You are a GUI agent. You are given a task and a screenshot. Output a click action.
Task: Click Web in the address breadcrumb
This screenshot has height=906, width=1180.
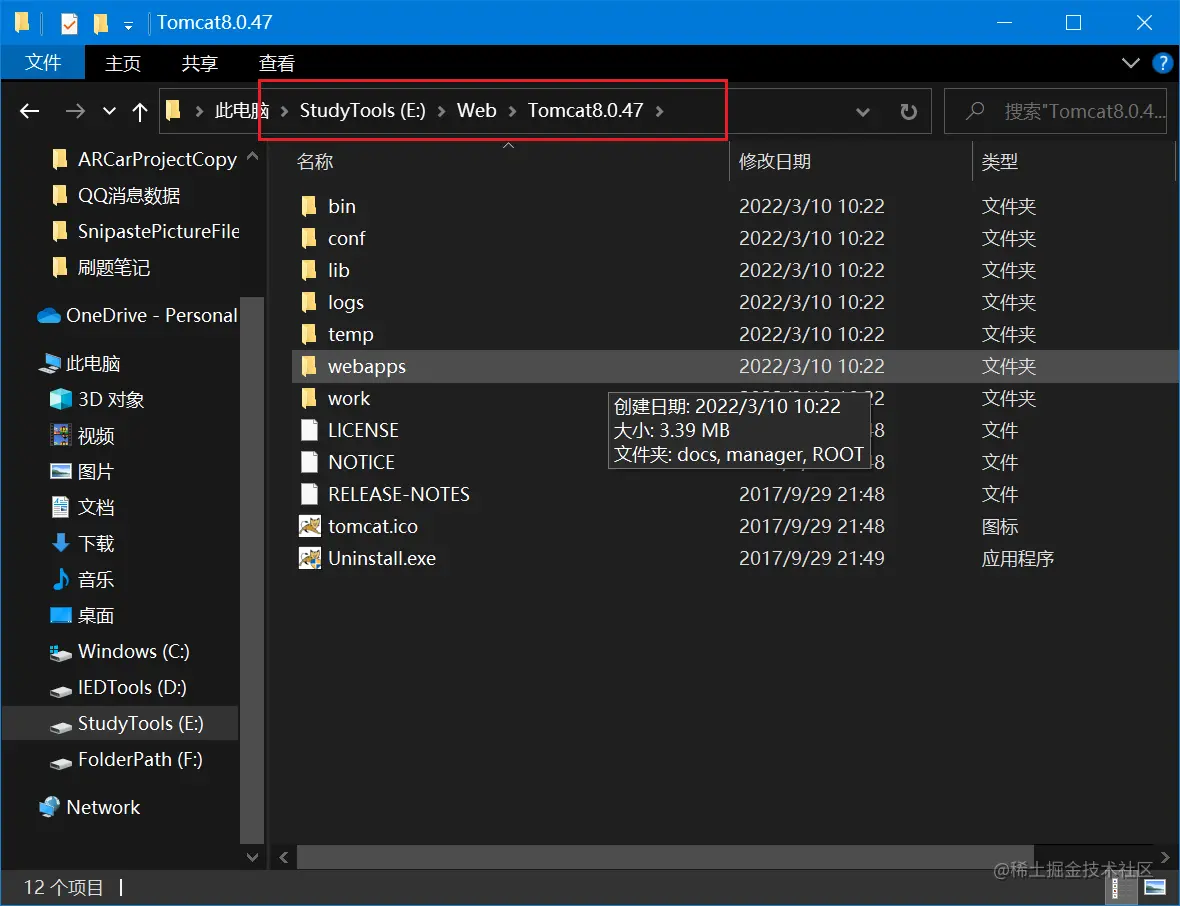click(x=476, y=111)
